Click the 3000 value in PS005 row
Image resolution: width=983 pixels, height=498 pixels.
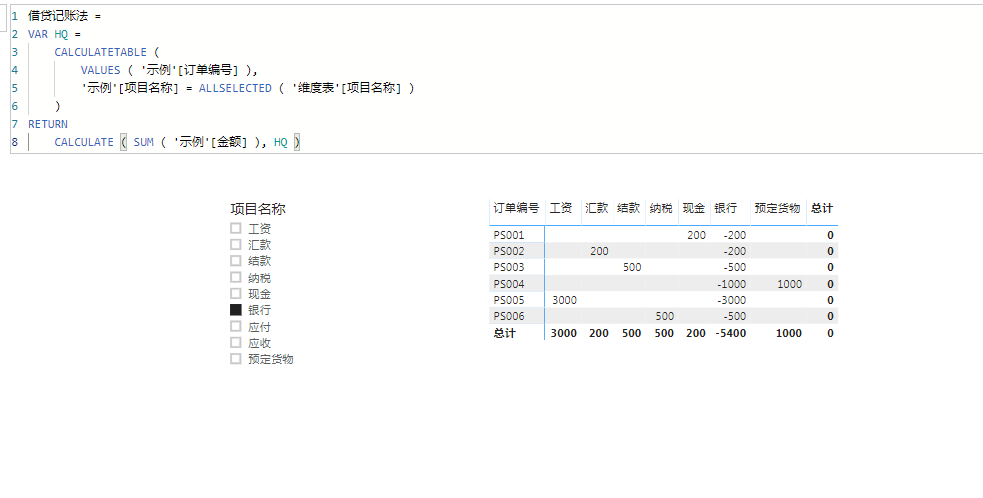pyautogui.click(x=564, y=300)
